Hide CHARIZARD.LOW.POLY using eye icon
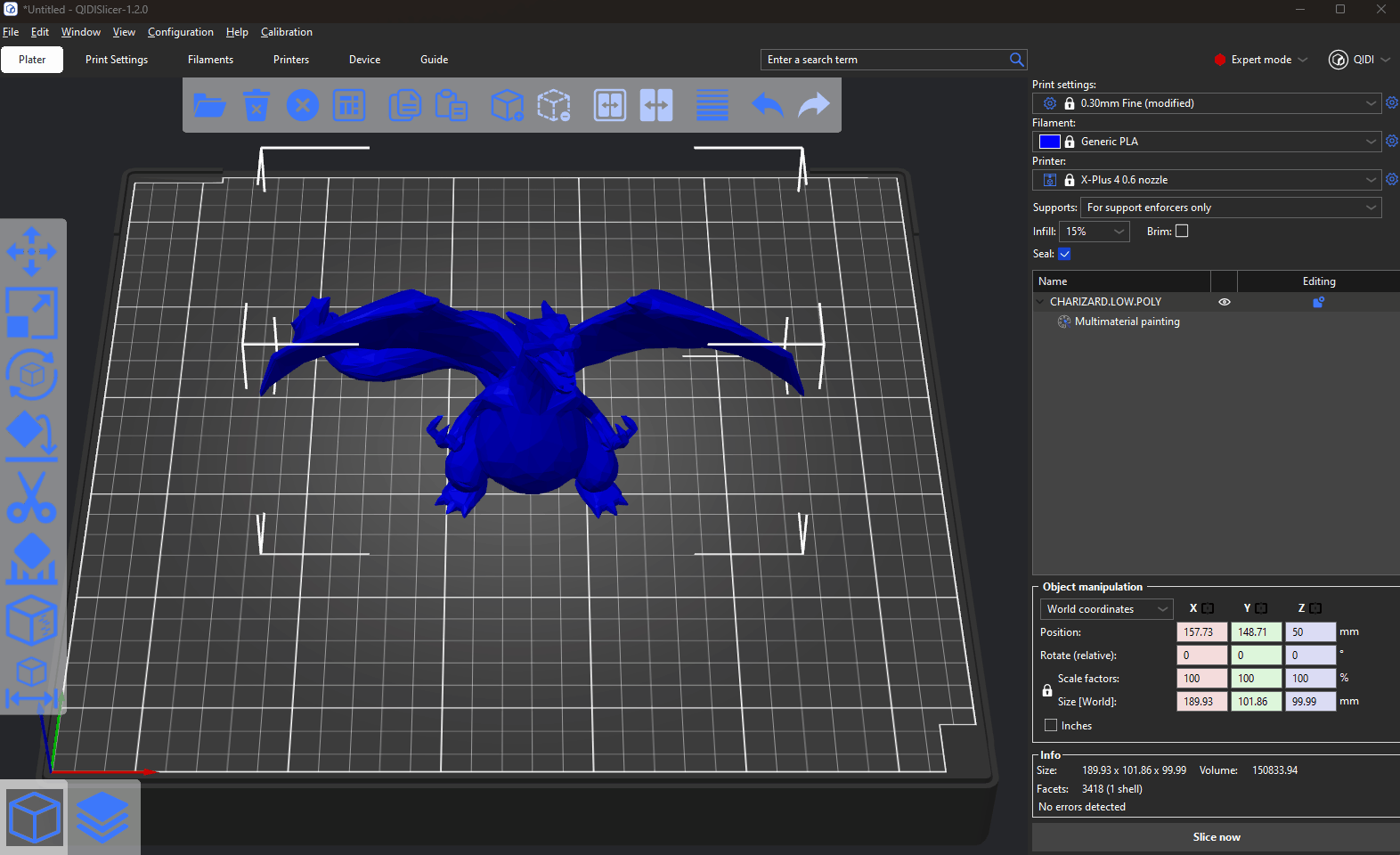Viewport: 1400px width, 855px height. pyautogui.click(x=1225, y=302)
